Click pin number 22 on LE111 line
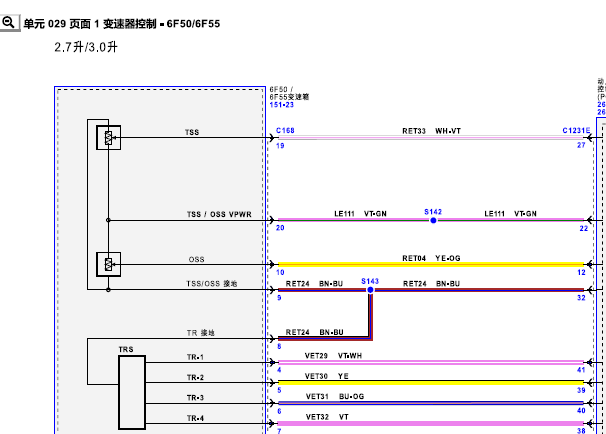 click(x=584, y=228)
